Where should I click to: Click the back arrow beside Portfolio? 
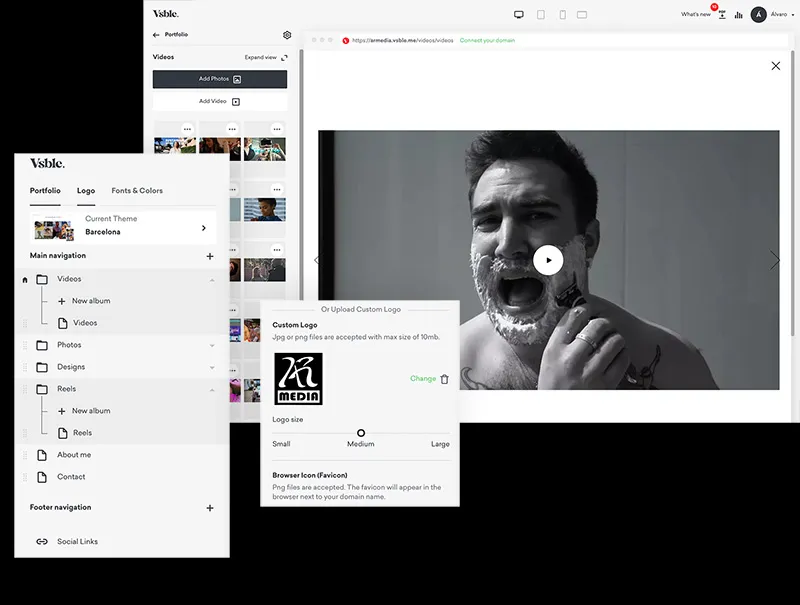pos(156,34)
